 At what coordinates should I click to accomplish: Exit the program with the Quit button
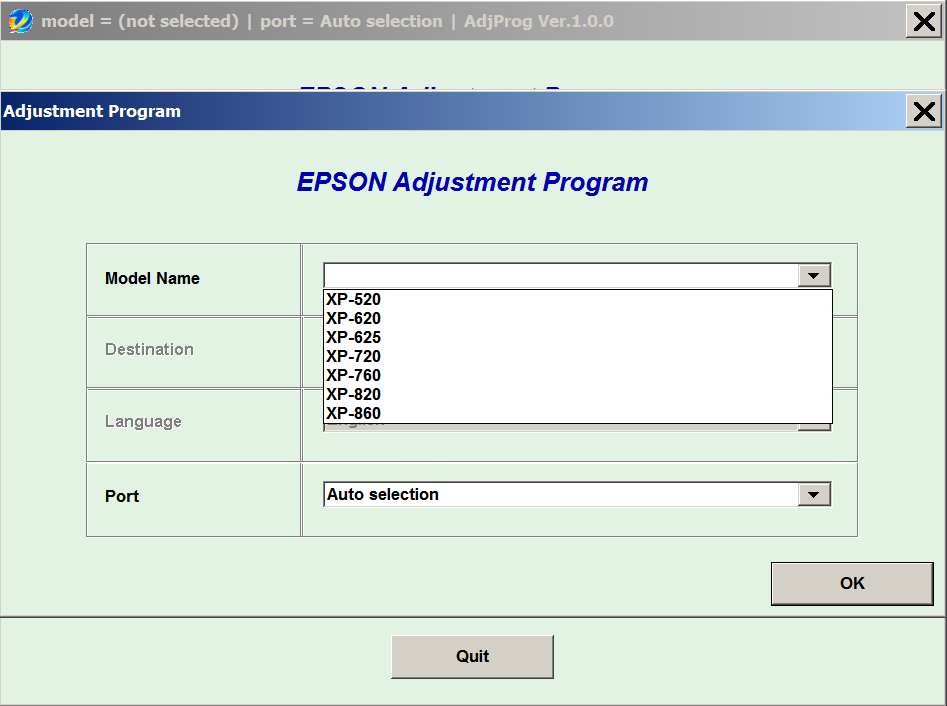(472, 656)
